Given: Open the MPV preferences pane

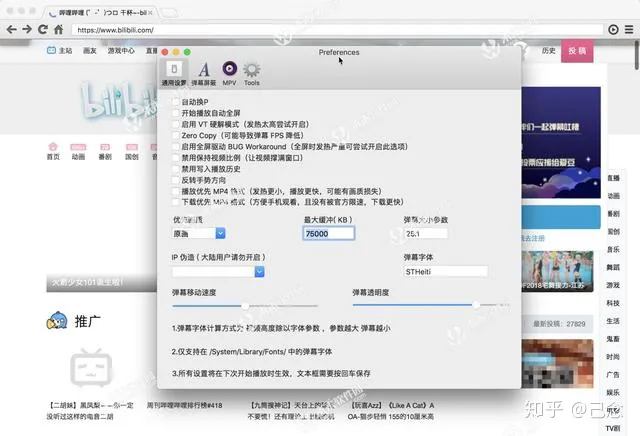Looking at the screenshot, I should click(x=229, y=73).
